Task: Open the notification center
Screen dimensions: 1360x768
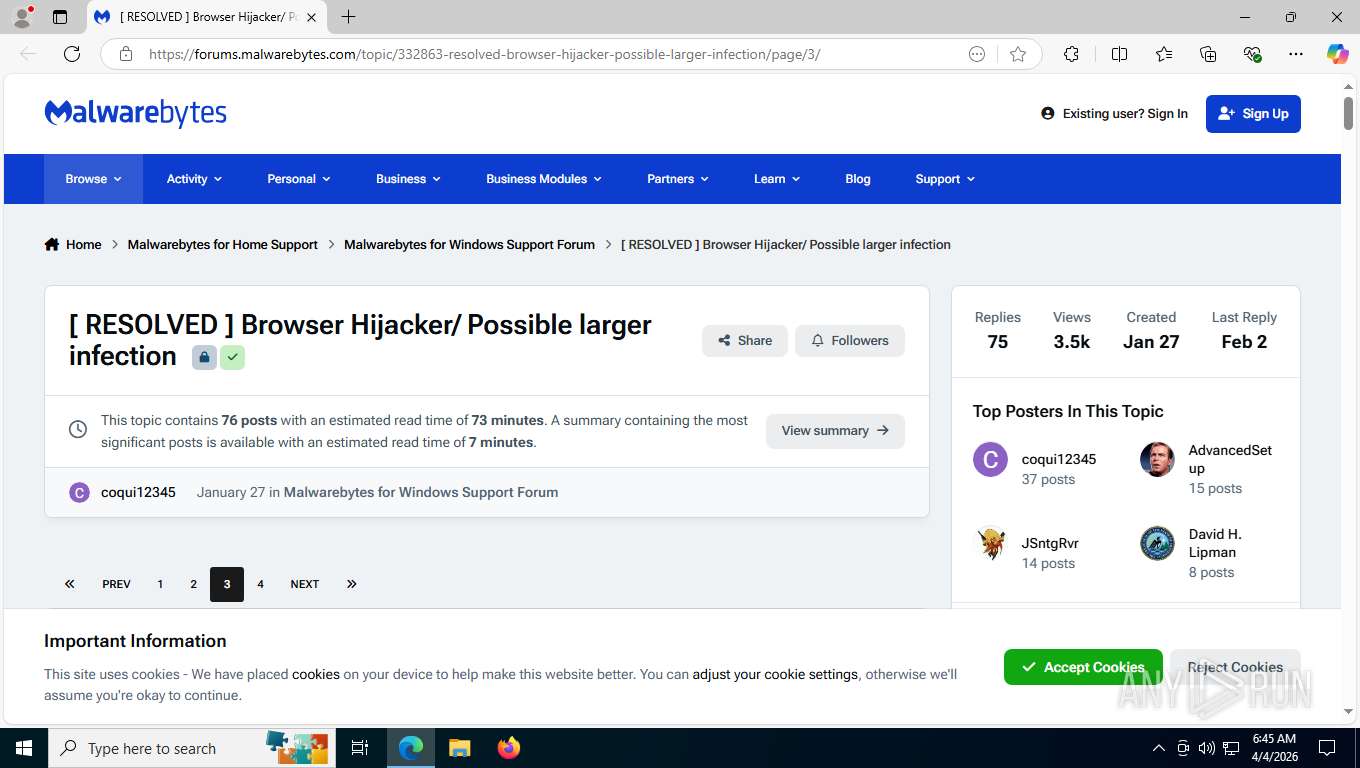Action: (x=1327, y=748)
